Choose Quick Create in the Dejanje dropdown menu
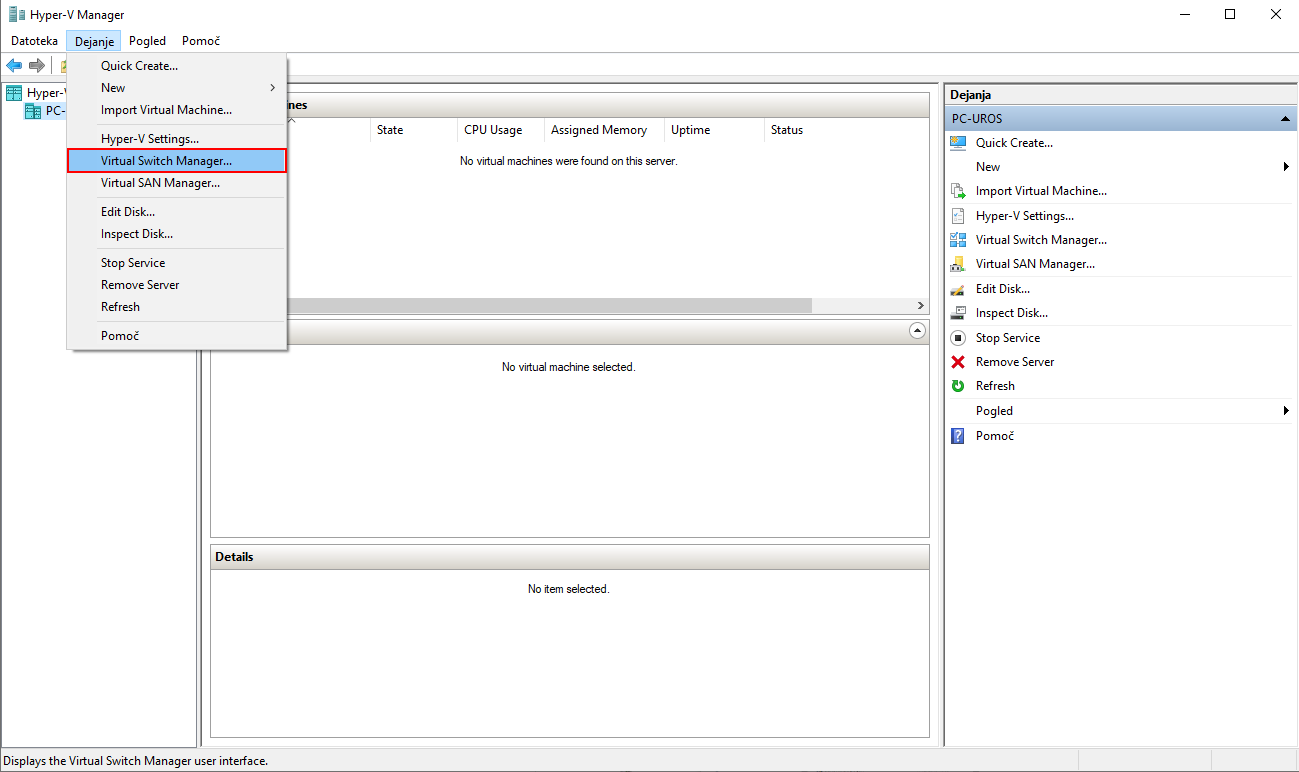 (x=177, y=66)
